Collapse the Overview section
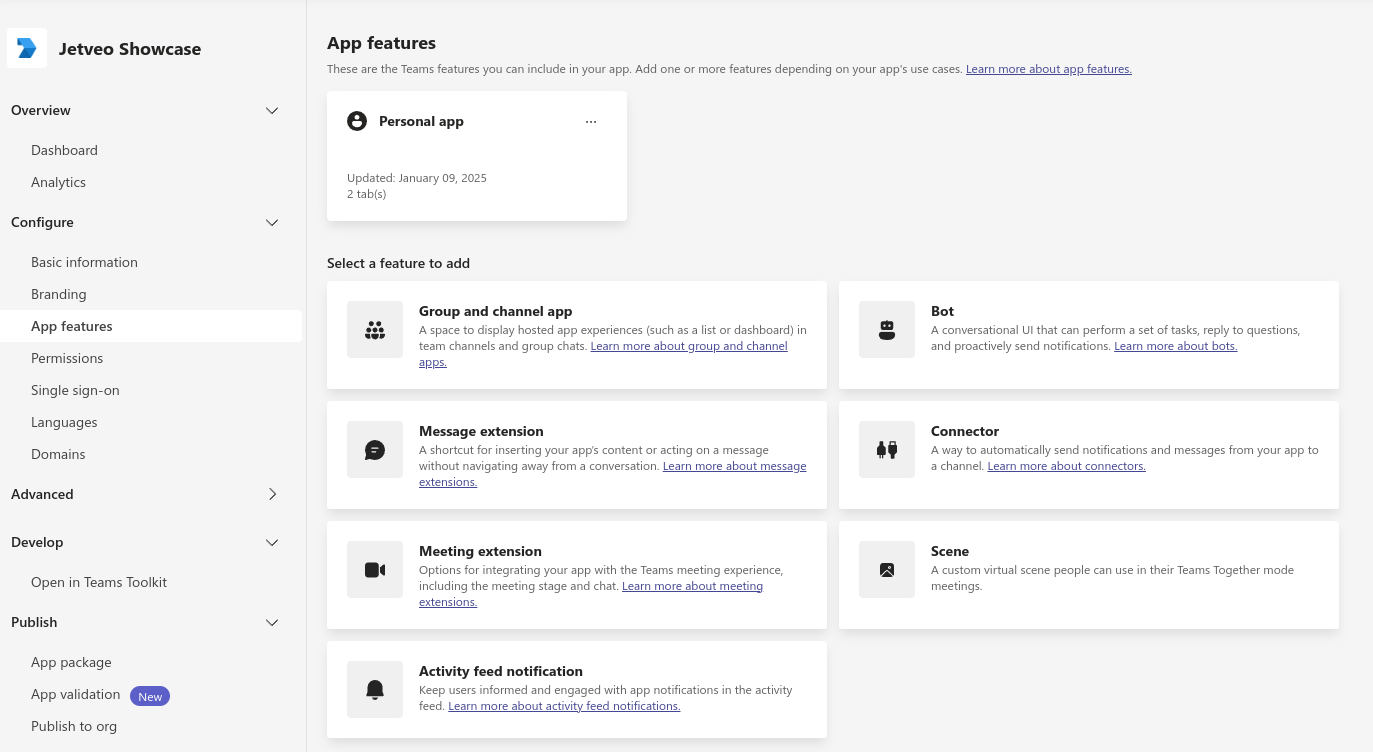Image resolution: width=1373 pixels, height=752 pixels. point(272,110)
